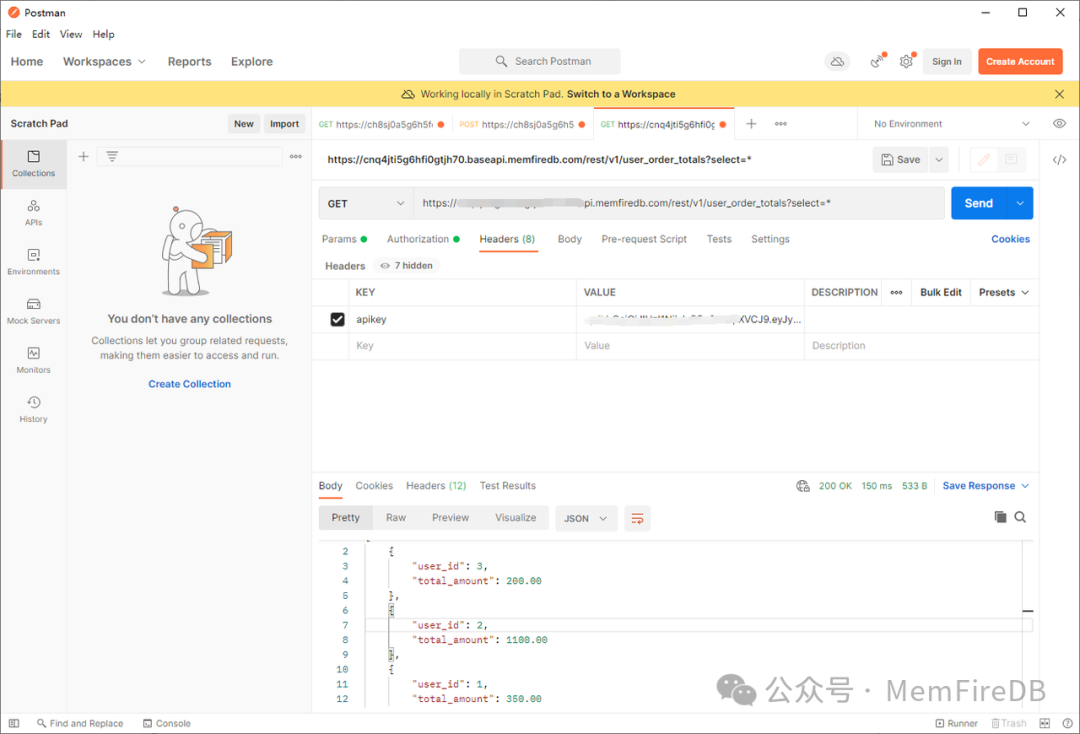Viewport: 1080px width, 734px height.
Task: Click the Send button
Action: pyautogui.click(x=979, y=203)
